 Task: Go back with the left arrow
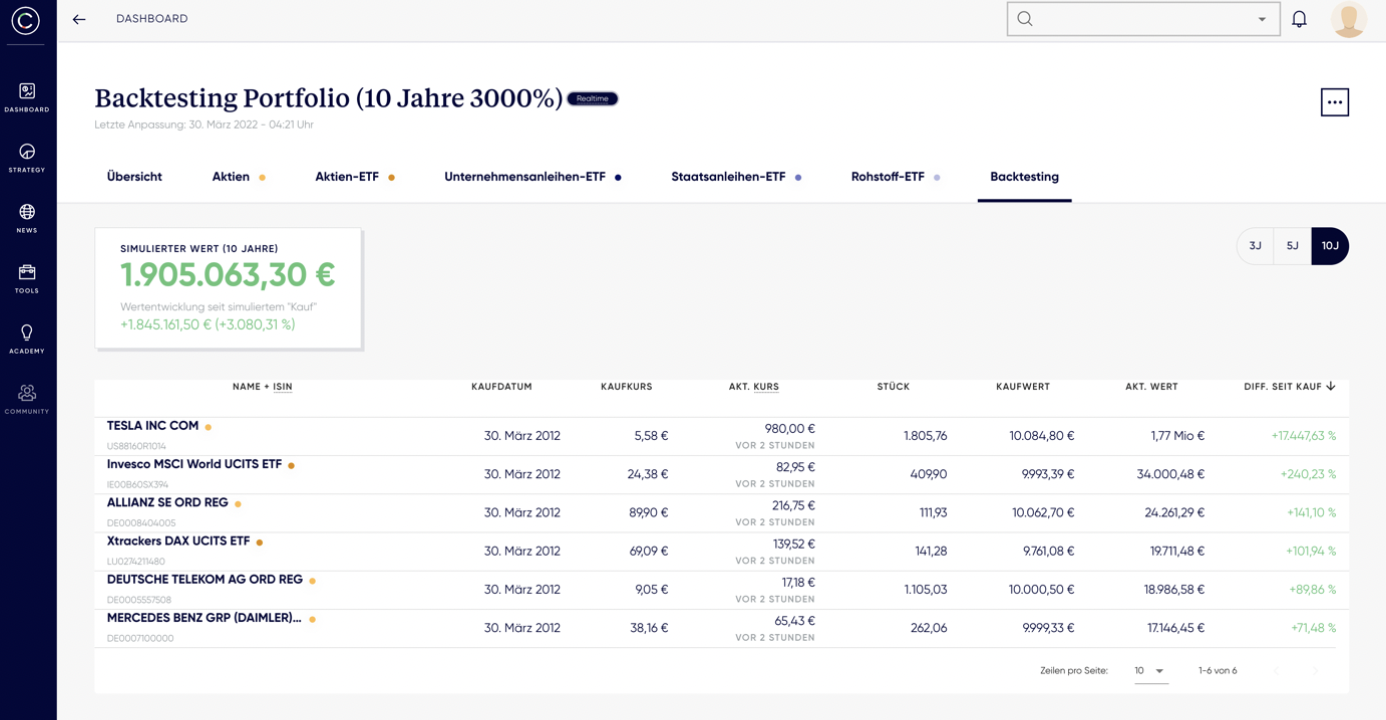tap(79, 19)
